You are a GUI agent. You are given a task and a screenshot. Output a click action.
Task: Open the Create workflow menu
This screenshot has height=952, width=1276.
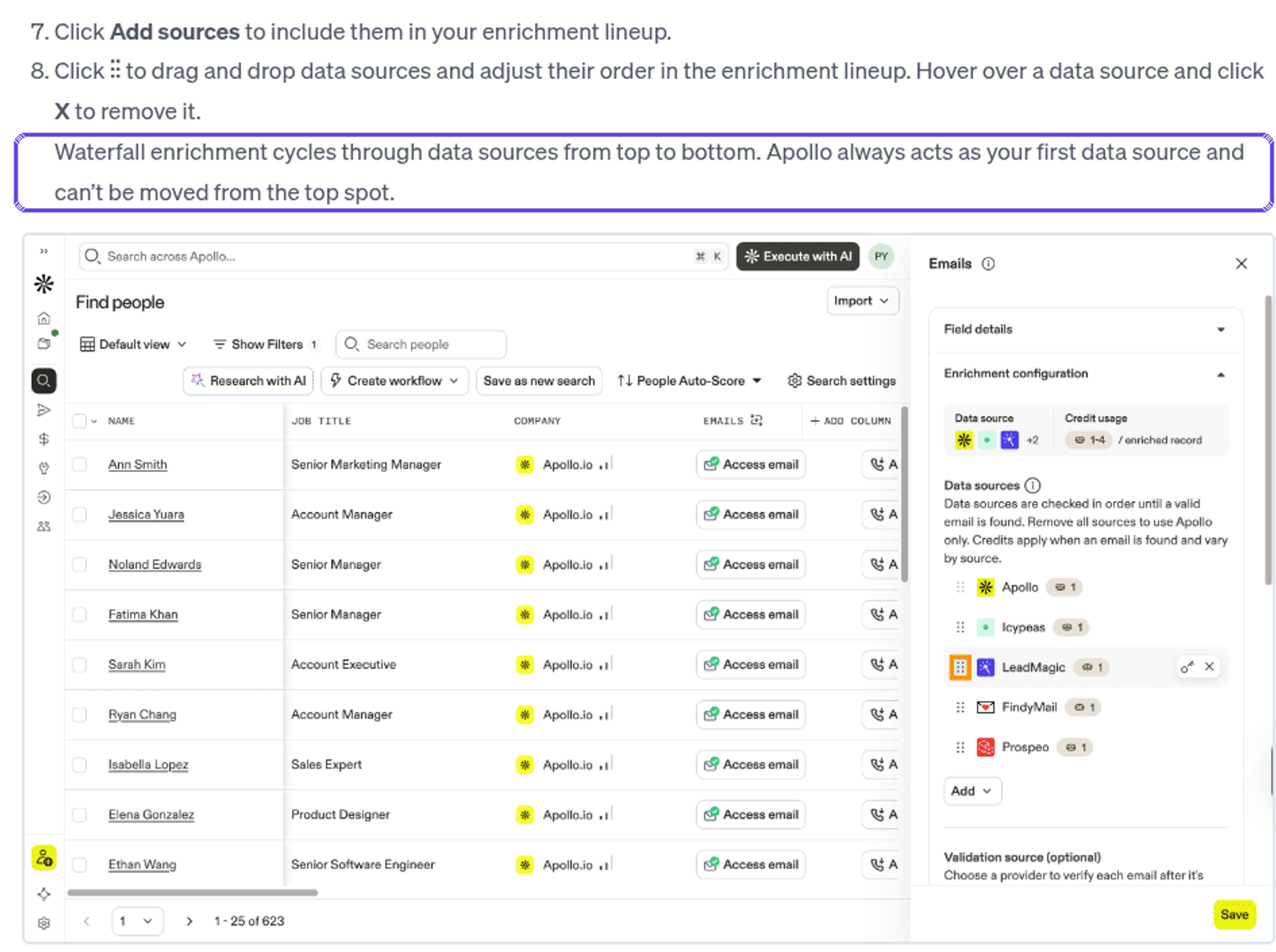pos(394,381)
